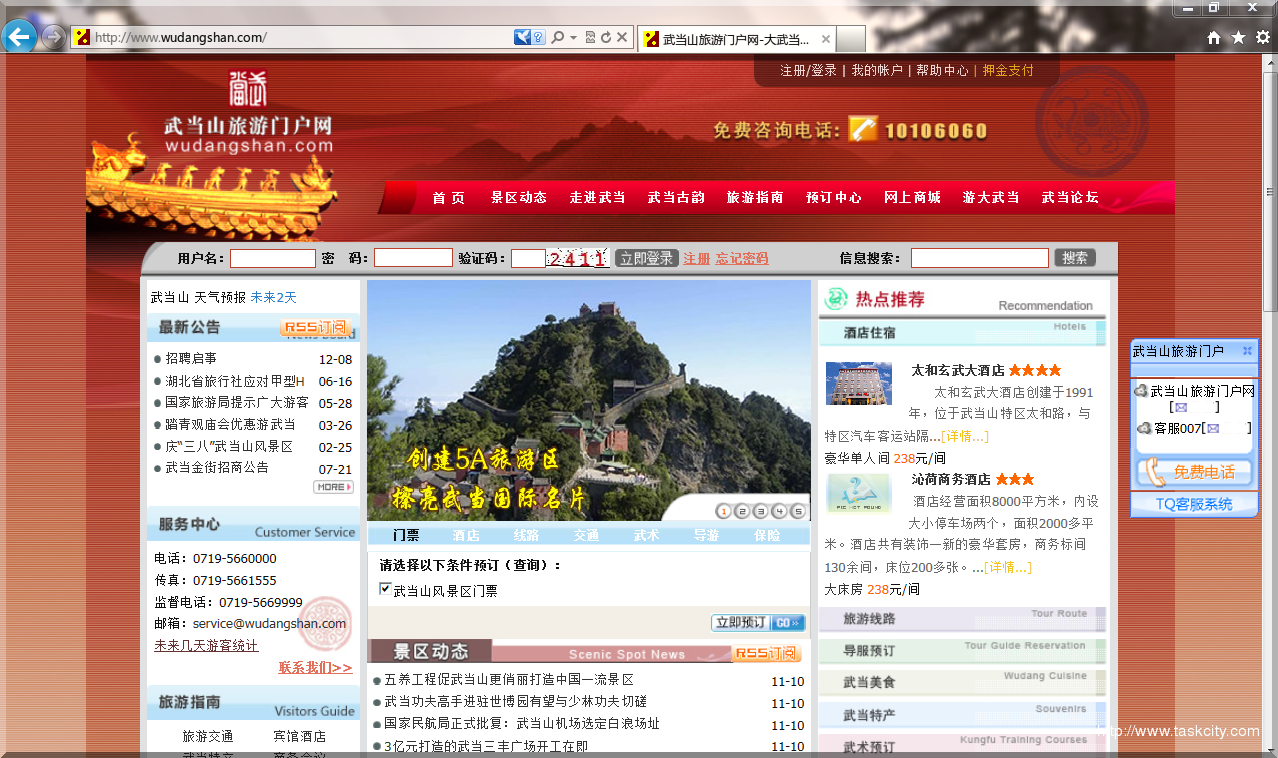Open 武当古韵 in the main navigation
This screenshot has width=1278, height=758.
pos(676,198)
